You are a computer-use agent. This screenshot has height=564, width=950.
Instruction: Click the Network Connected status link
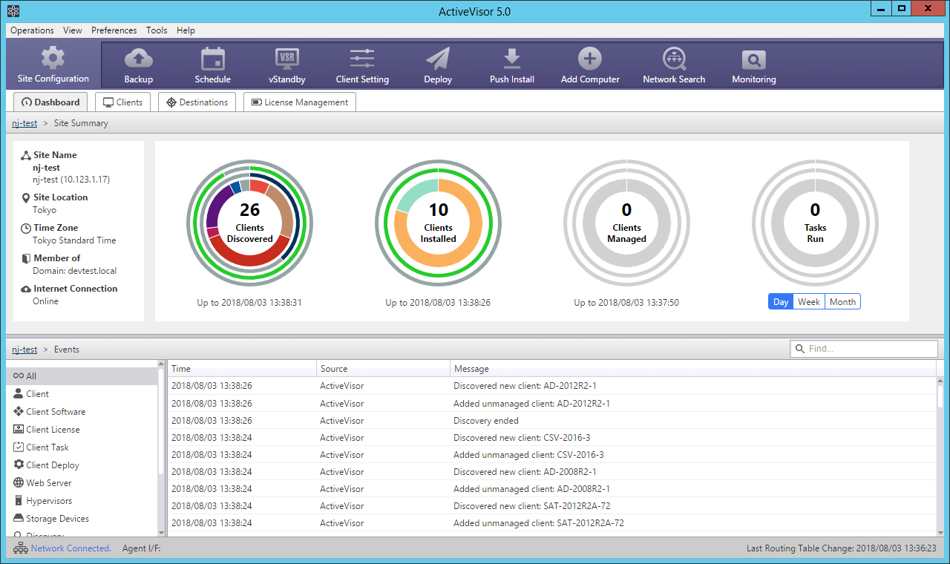click(71, 548)
